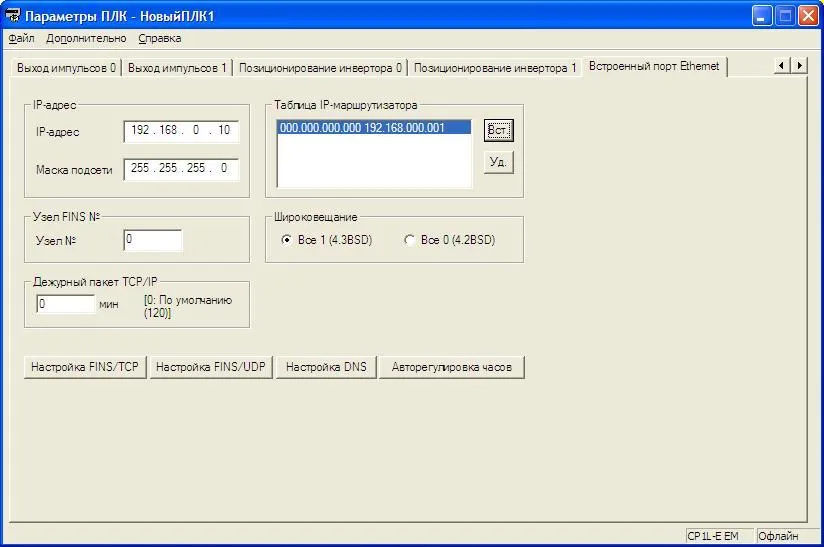Click 'Уд.' to delete the router entry
824x547 pixels.
[498, 162]
